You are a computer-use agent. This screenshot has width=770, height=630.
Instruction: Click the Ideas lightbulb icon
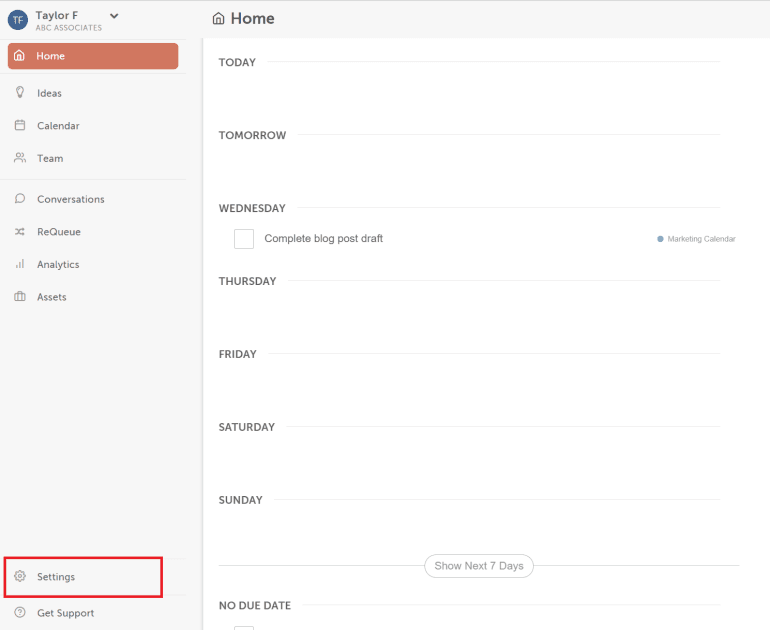pyautogui.click(x=20, y=92)
